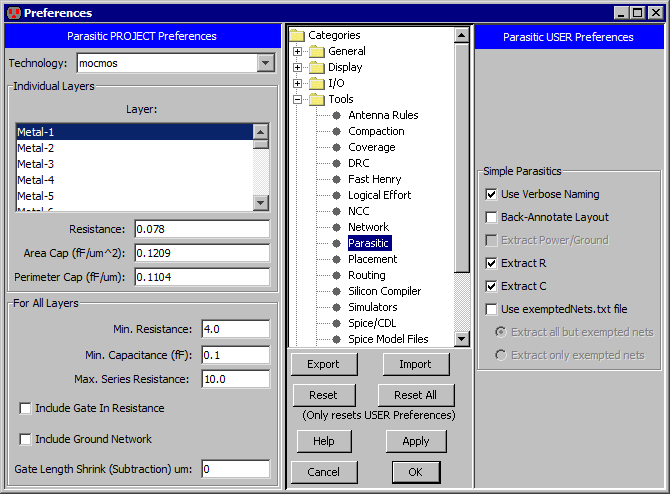Open the Technology dropdown
The height and width of the screenshot is (494, 670).
265,63
